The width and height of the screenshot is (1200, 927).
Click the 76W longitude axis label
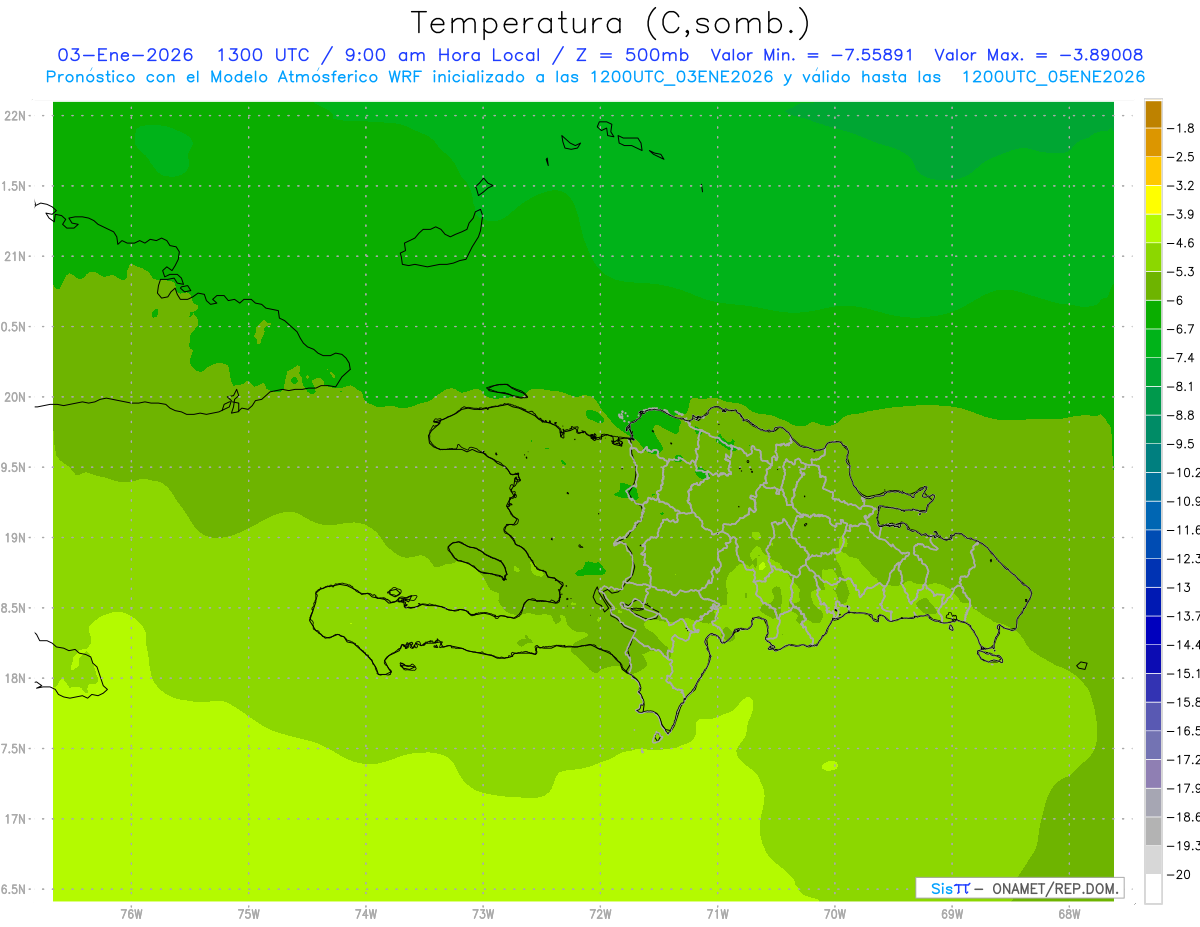click(131, 914)
